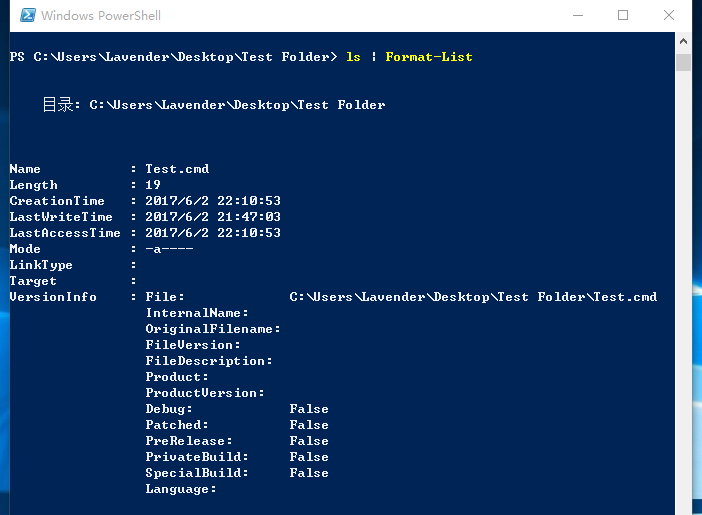702x515 pixels.
Task: Click the 'Test.cmd' Name value
Action: 177,169
